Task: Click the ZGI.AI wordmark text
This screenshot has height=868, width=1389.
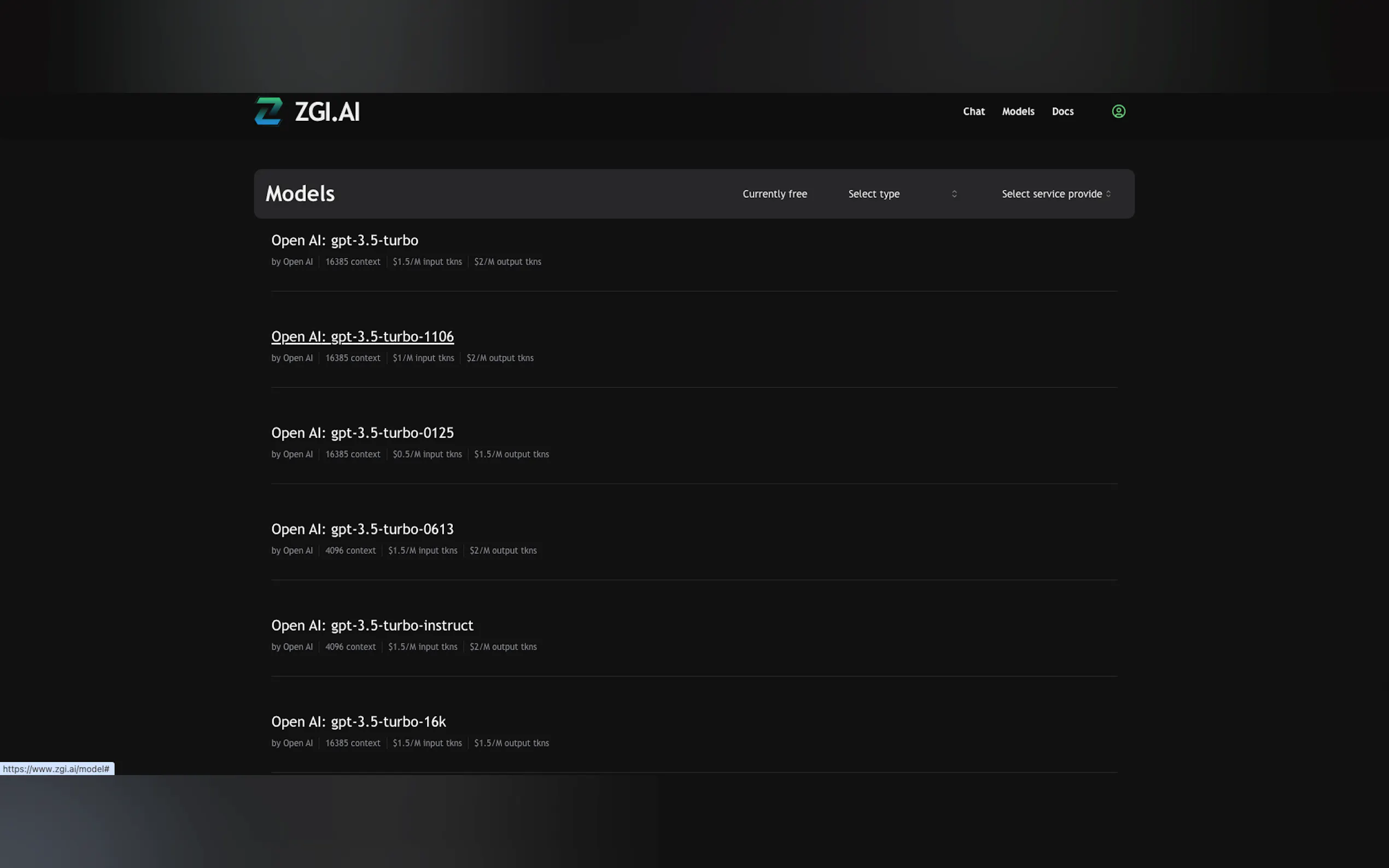Action: coord(328,112)
